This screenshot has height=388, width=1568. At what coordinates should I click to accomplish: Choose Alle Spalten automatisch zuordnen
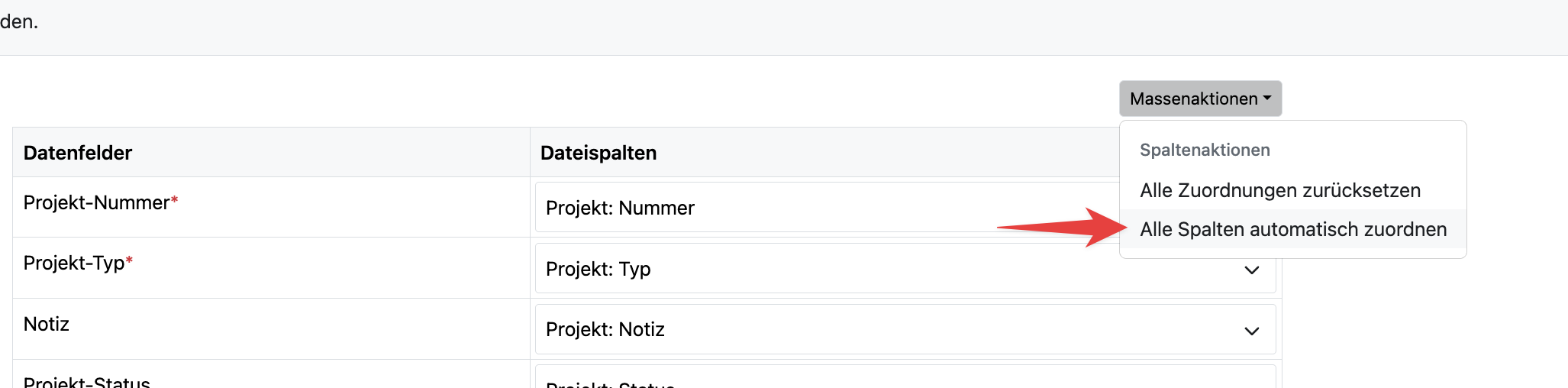click(x=1292, y=229)
